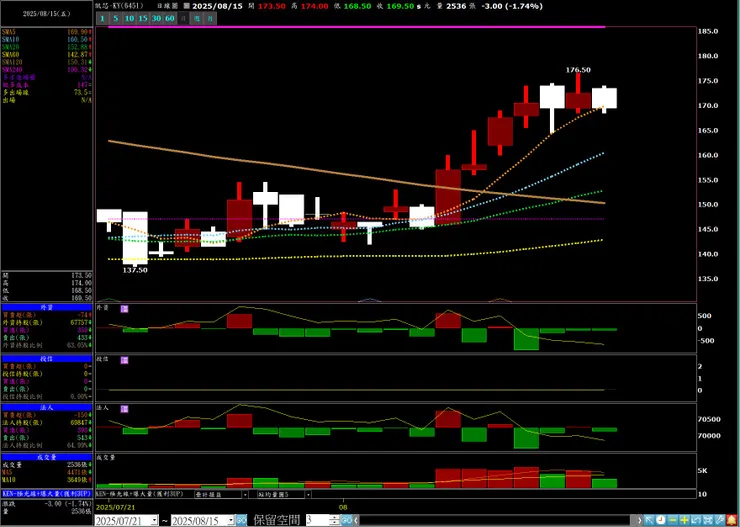The width and height of the screenshot is (740, 527).
Task: Click the 外資持股(張) row
Action: coord(47,323)
